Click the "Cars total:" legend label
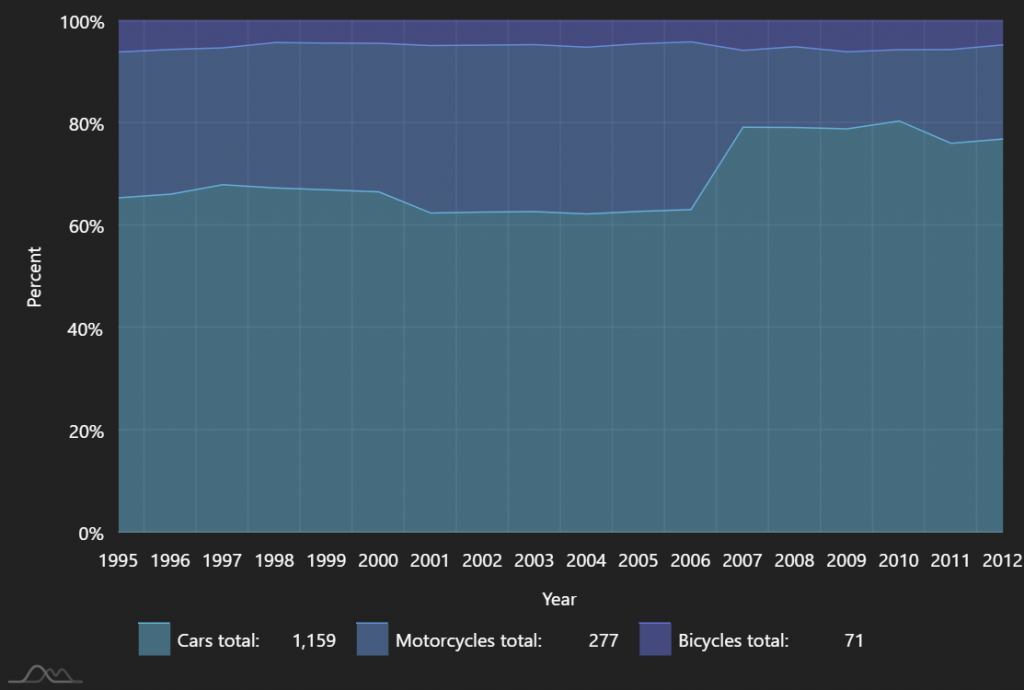The width and height of the screenshot is (1024, 690). coord(218,640)
